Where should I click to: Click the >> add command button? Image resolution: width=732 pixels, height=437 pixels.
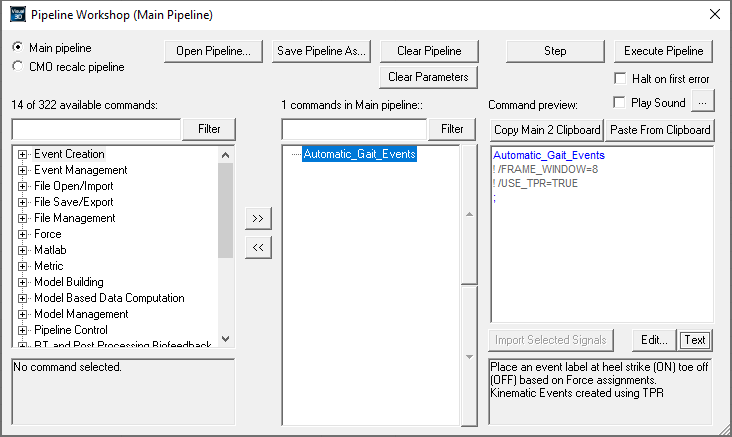pos(257,219)
